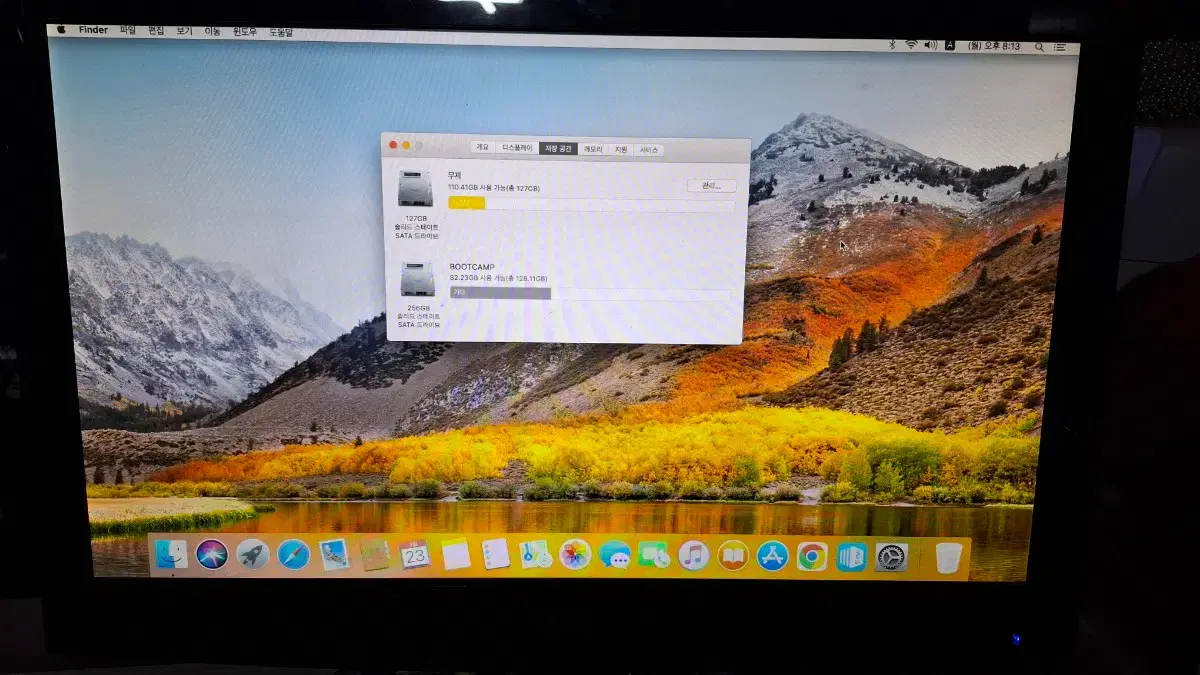Open Mail stamp icon in Dock
1200x675 pixels.
pyautogui.click(x=334, y=554)
